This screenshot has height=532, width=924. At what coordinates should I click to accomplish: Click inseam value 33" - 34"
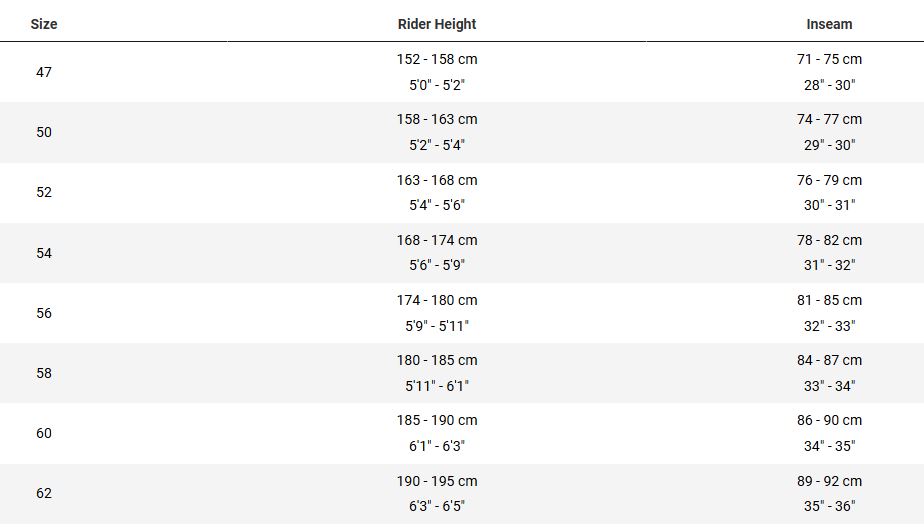[x=829, y=386]
